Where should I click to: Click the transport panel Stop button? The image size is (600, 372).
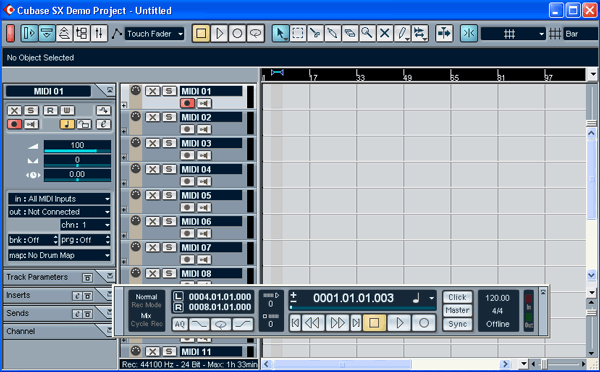click(x=374, y=323)
